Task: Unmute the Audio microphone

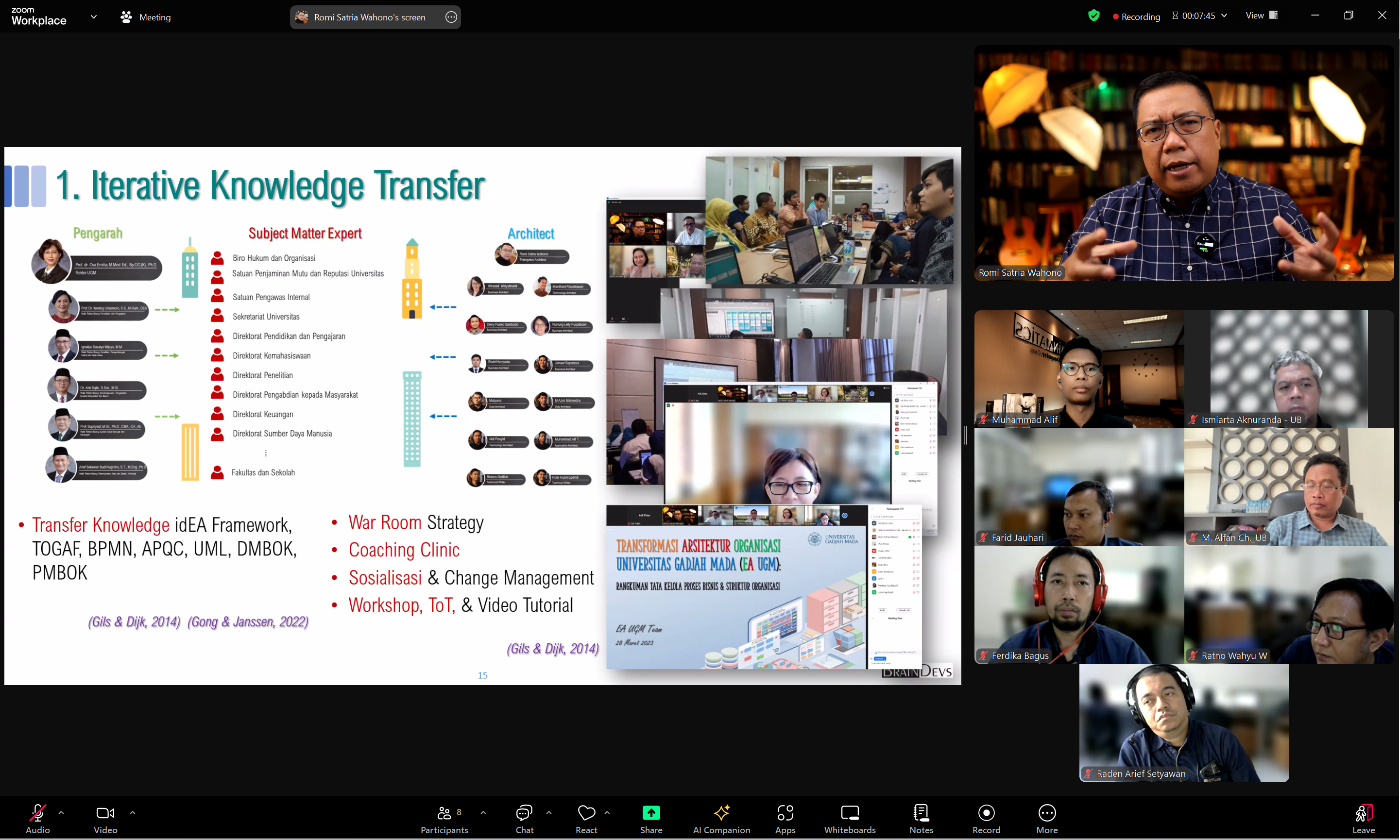Action: [37, 813]
